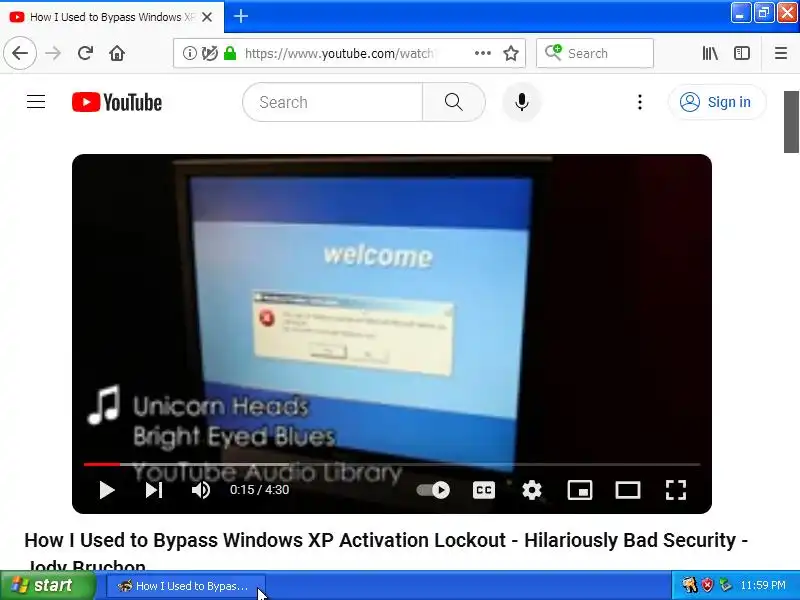Viewport: 800px width, 600px height.
Task: Click the page vertical scrollbar thumb
Action: click(791, 122)
